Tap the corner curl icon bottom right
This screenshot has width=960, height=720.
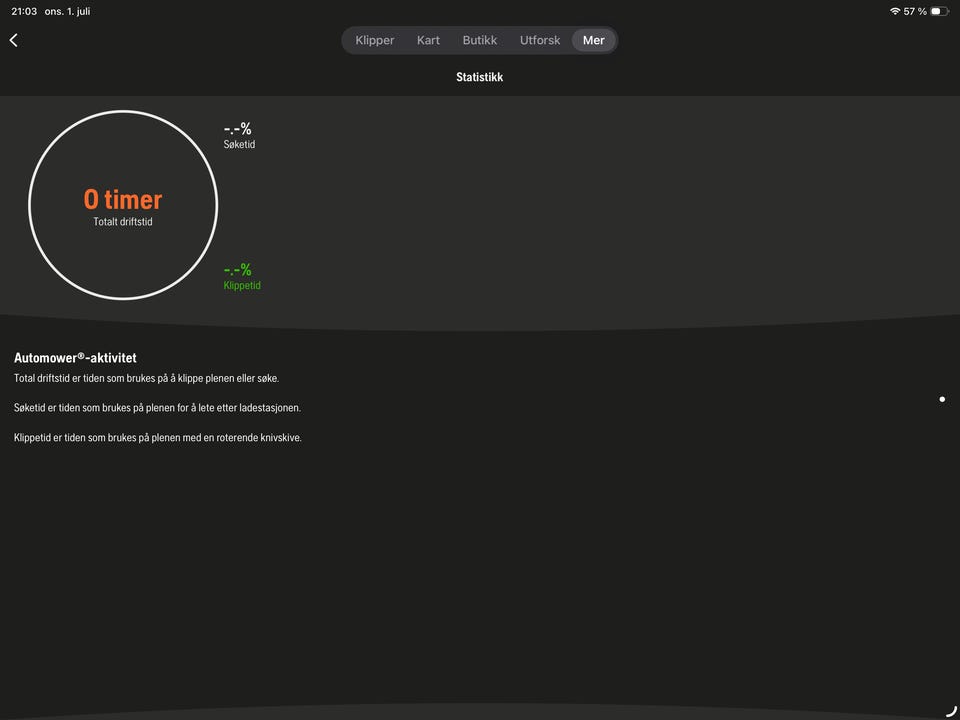pos(951,710)
